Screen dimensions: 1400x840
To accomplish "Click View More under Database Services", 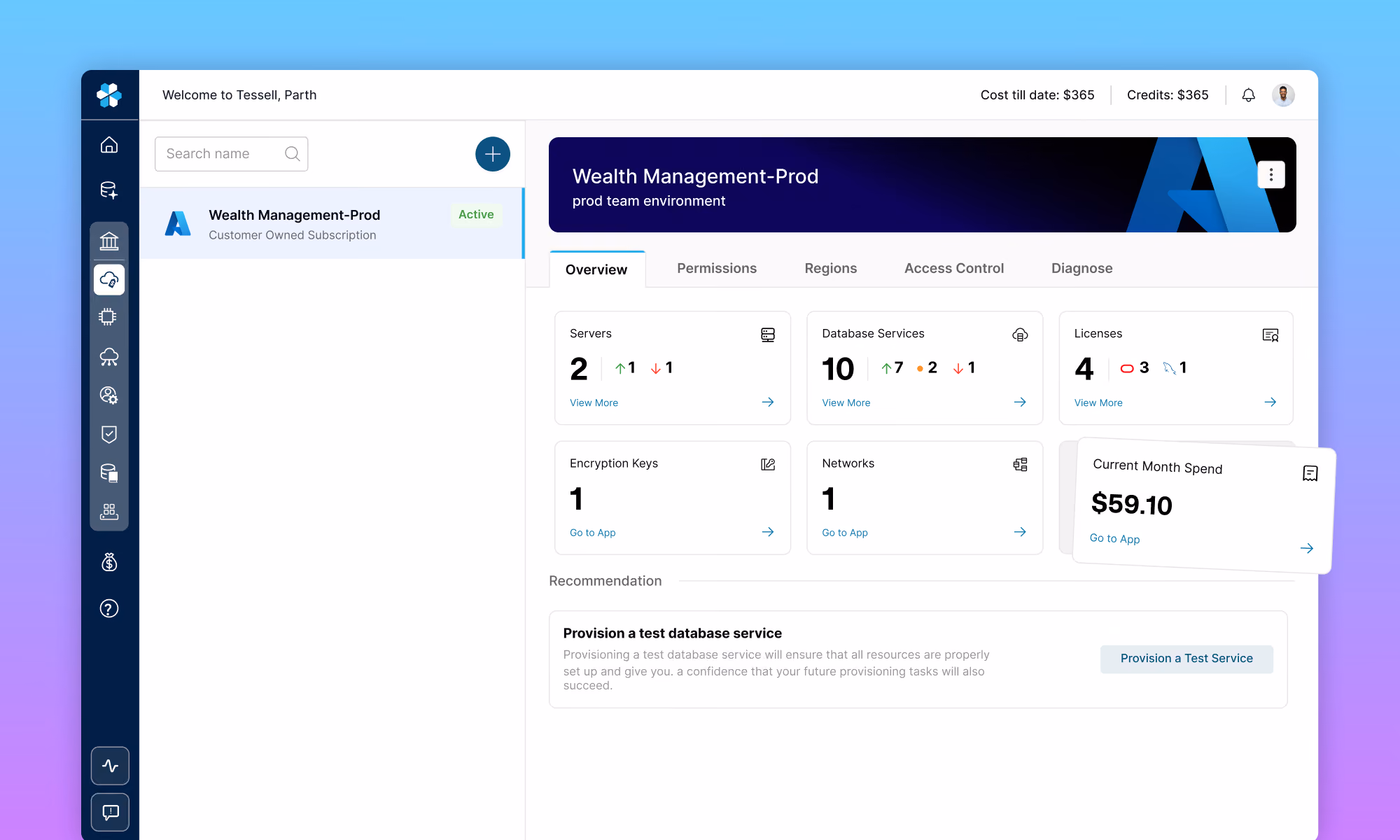I will point(846,403).
